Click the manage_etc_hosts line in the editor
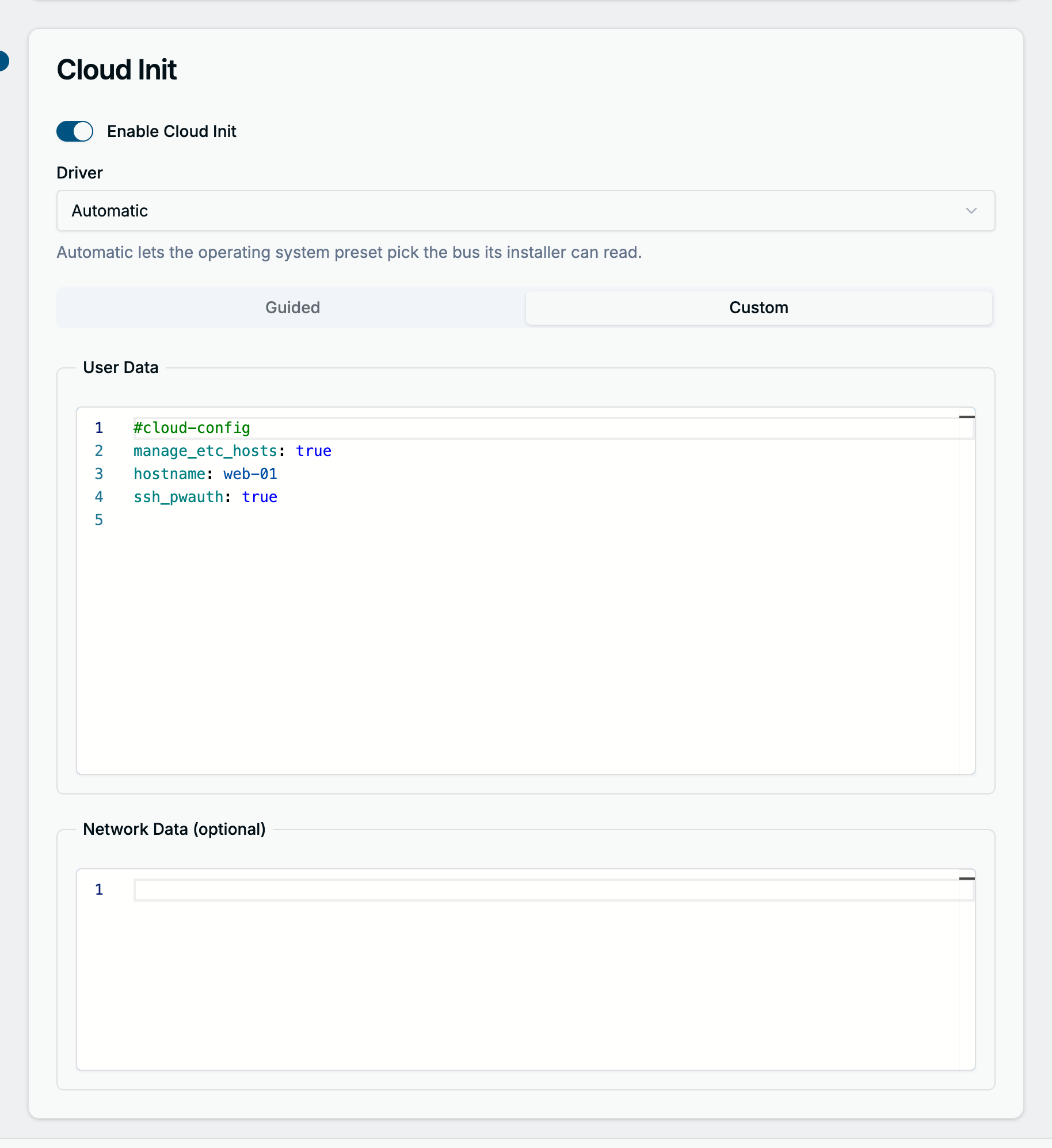The image size is (1052, 1148). click(x=232, y=451)
